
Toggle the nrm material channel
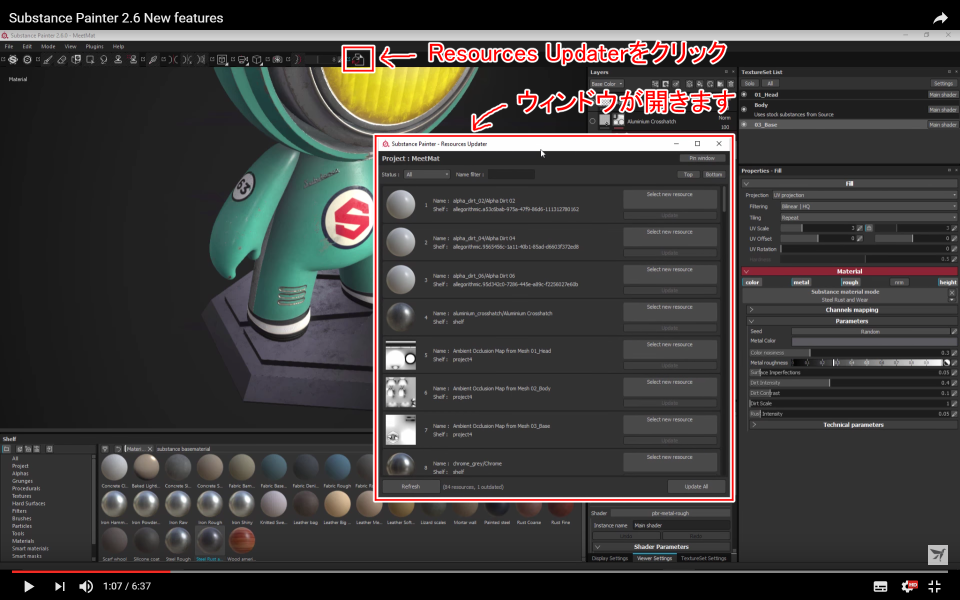click(x=899, y=282)
